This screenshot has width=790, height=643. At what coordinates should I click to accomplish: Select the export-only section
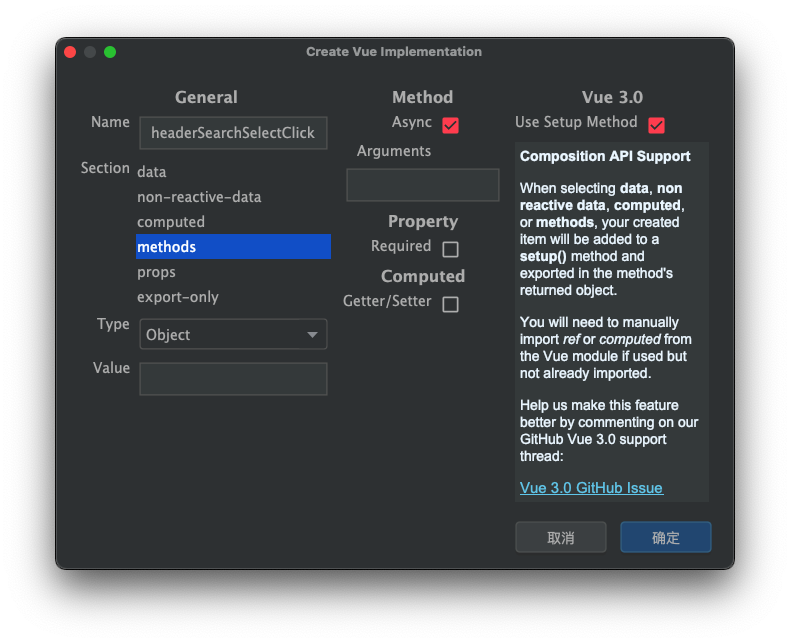pyautogui.click(x=233, y=297)
